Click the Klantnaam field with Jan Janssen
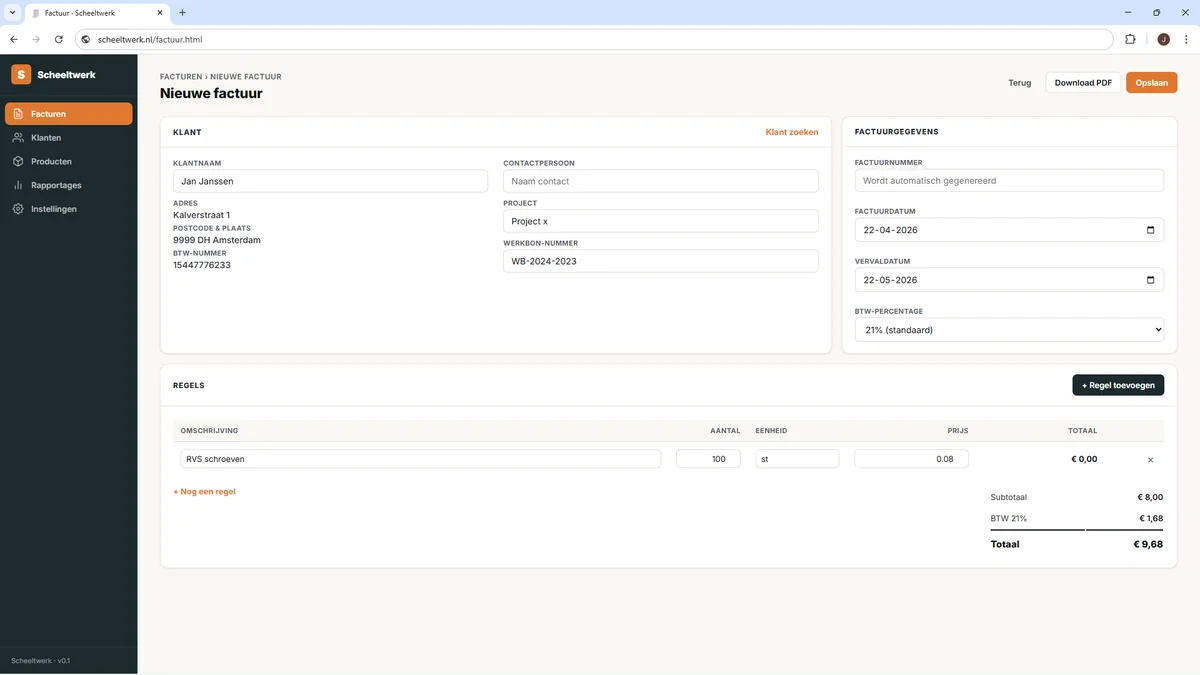The height and width of the screenshot is (675, 1200). click(x=330, y=181)
